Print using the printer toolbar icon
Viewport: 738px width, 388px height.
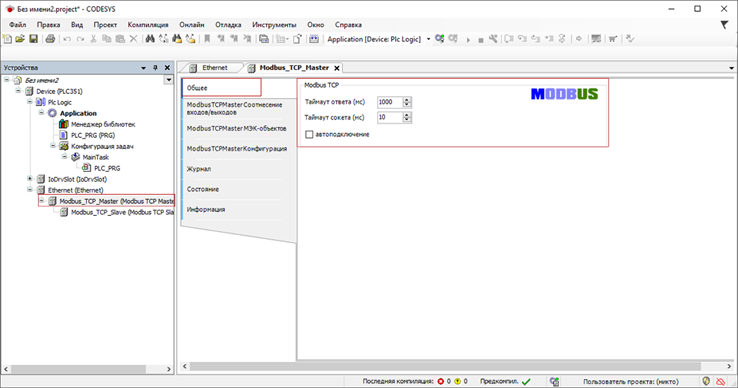point(50,39)
